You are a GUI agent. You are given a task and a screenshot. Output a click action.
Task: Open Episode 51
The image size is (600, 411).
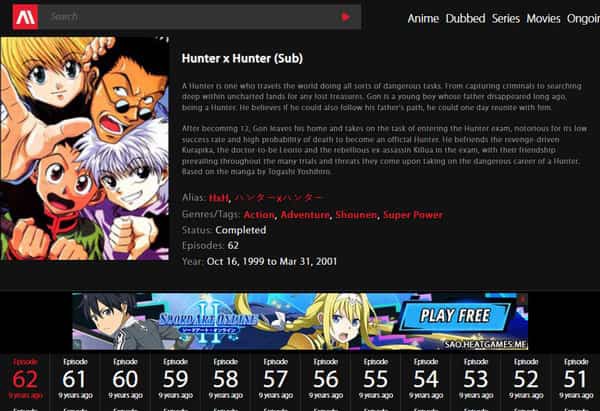click(x=576, y=379)
